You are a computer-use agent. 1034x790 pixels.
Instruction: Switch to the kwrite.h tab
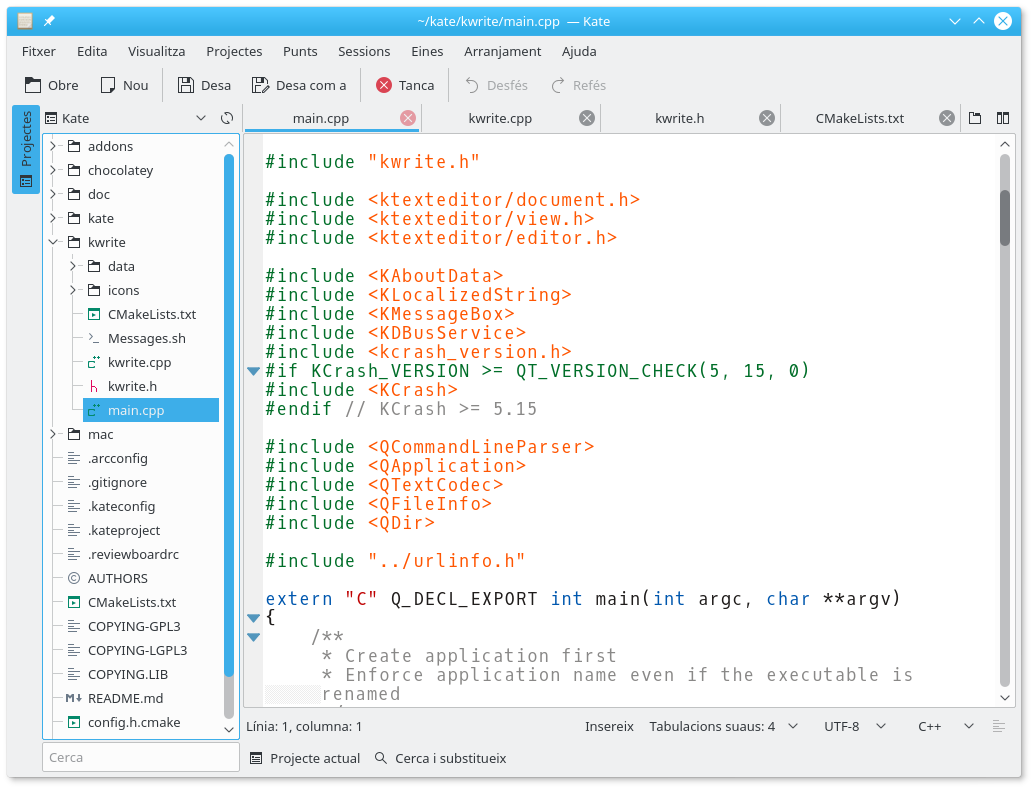680,118
